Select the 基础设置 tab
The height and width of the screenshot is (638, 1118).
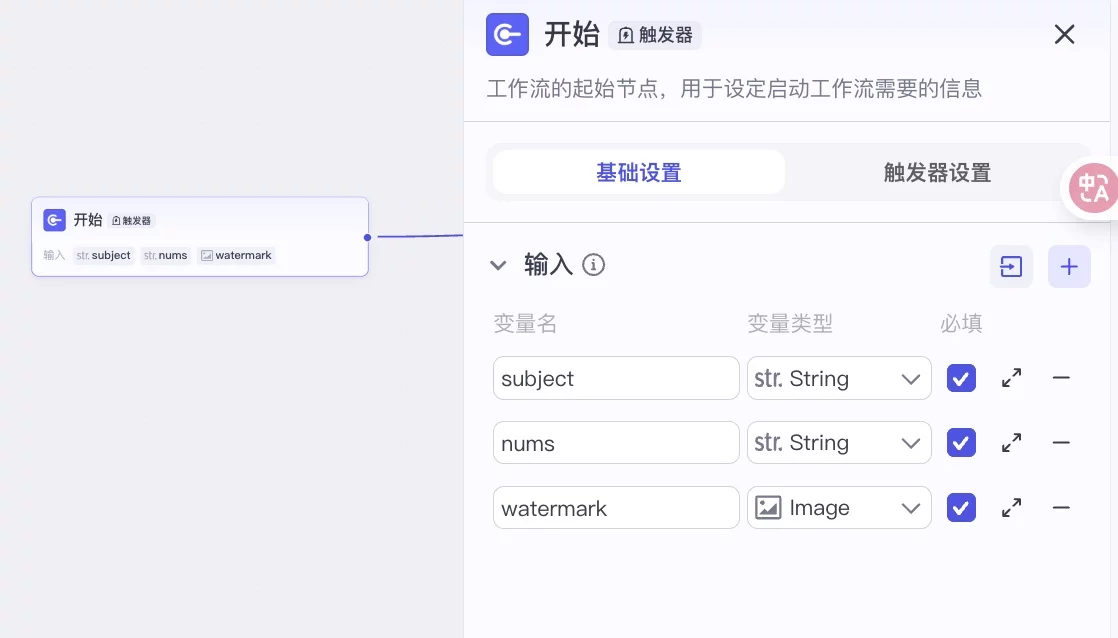click(639, 172)
